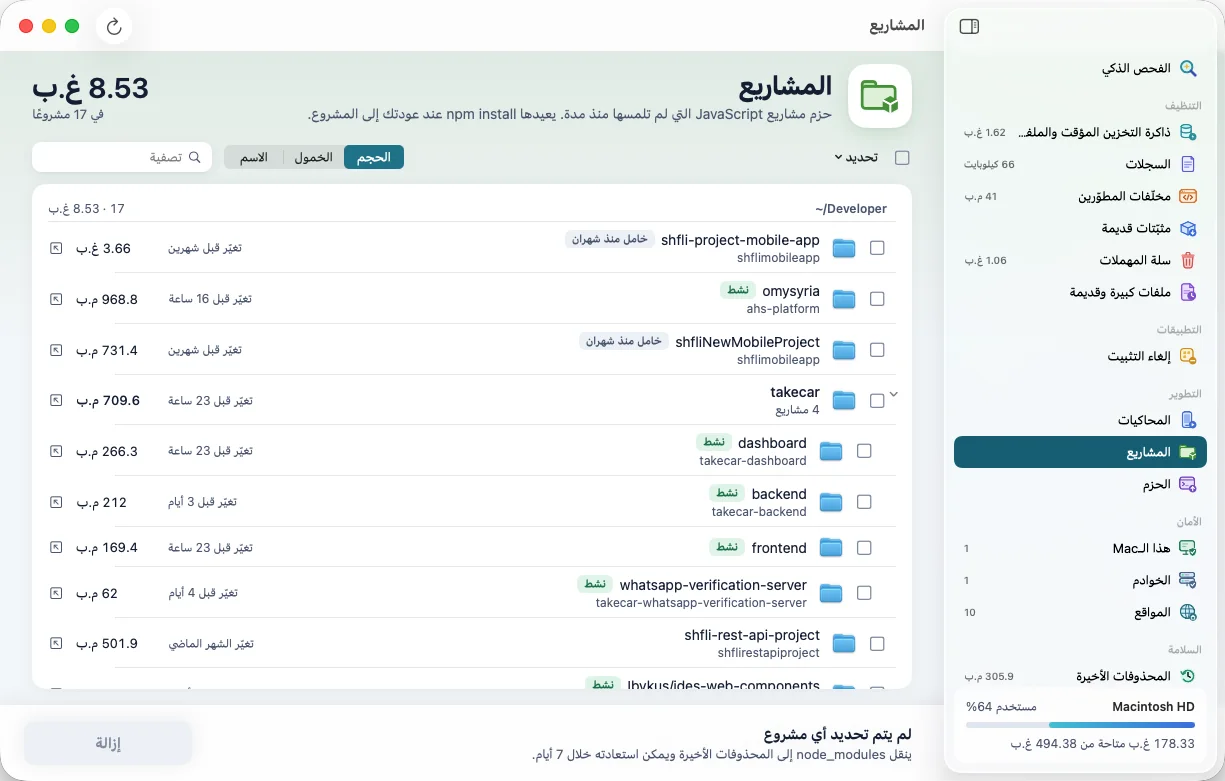Click the 968.8 م.ب size value

[107, 299]
